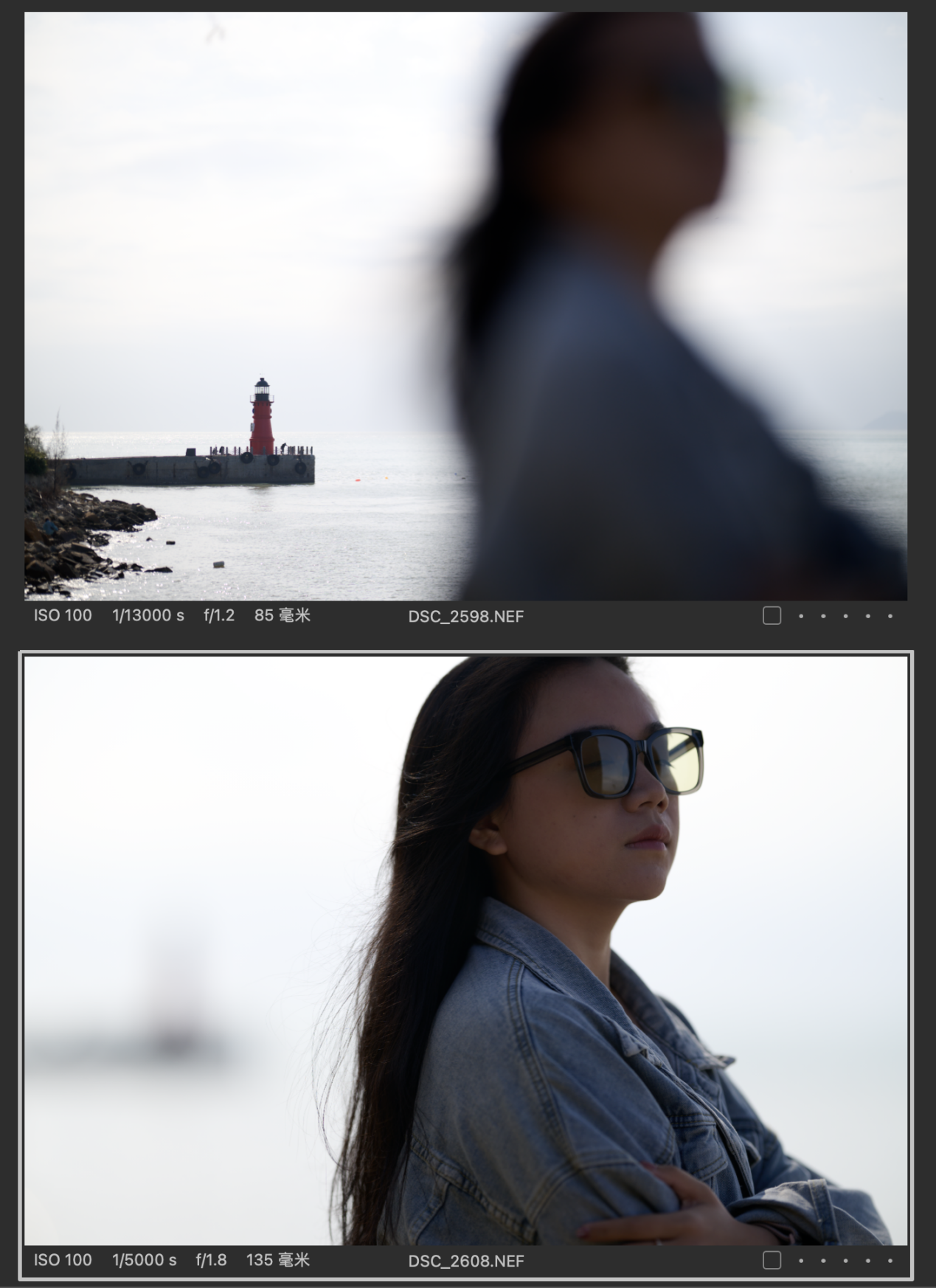Click the 135 毫米 focal length label
Viewport: 936px width, 1288px height.
(277, 1261)
